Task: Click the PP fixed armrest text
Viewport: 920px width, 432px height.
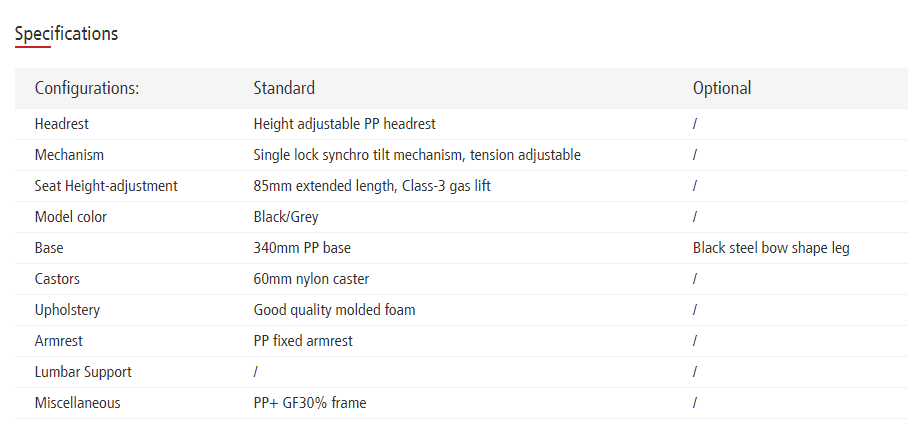Action: tap(303, 341)
